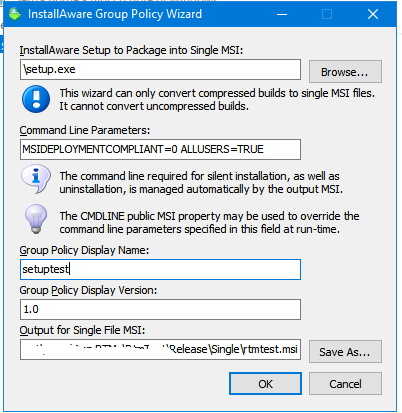402x413 pixels.
Task: Browse for the InstallAware setup file
Action: pos(345,71)
